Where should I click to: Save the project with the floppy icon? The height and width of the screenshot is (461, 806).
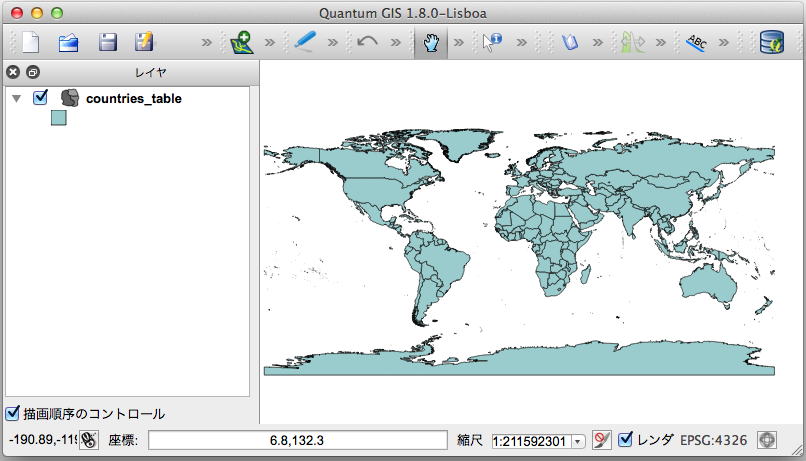(107, 43)
